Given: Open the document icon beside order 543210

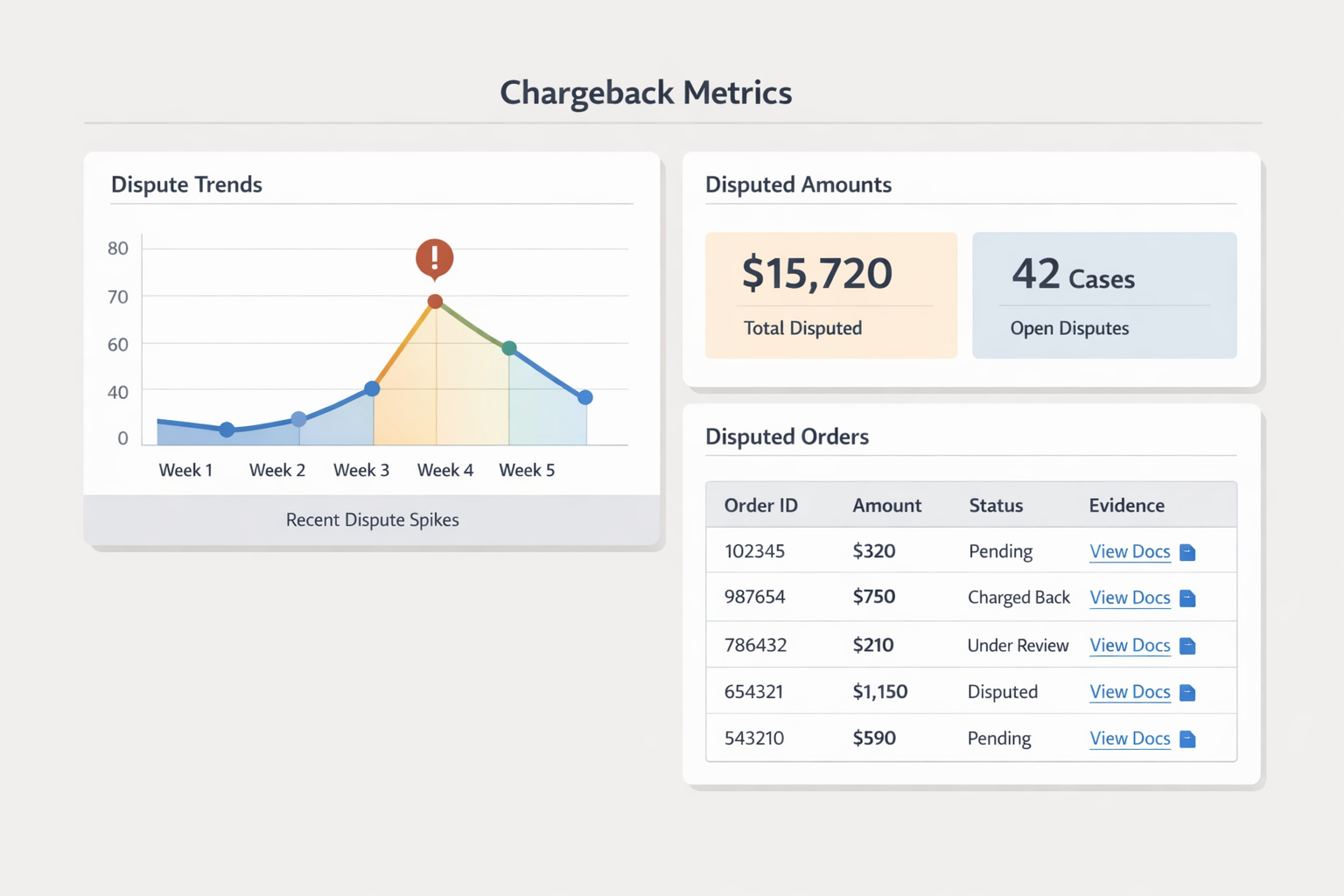Looking at the screenshot, I should point(1187,738).
